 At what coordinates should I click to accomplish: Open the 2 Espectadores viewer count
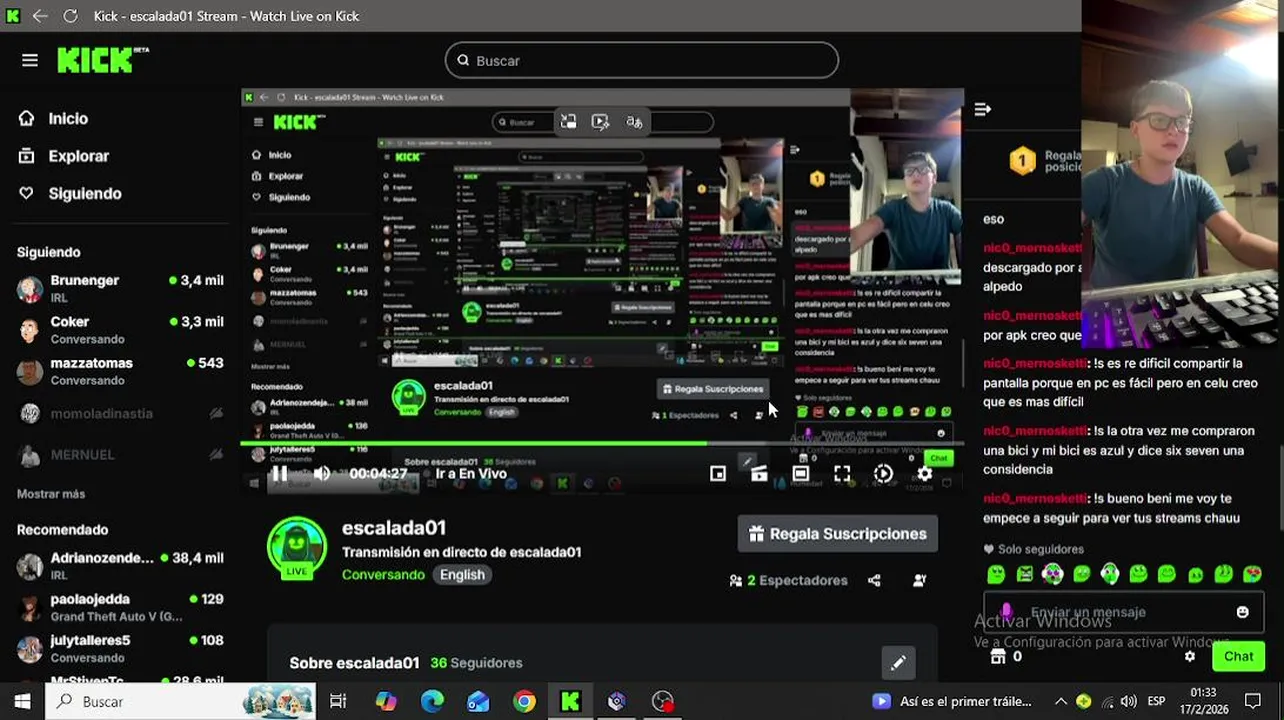788,580
